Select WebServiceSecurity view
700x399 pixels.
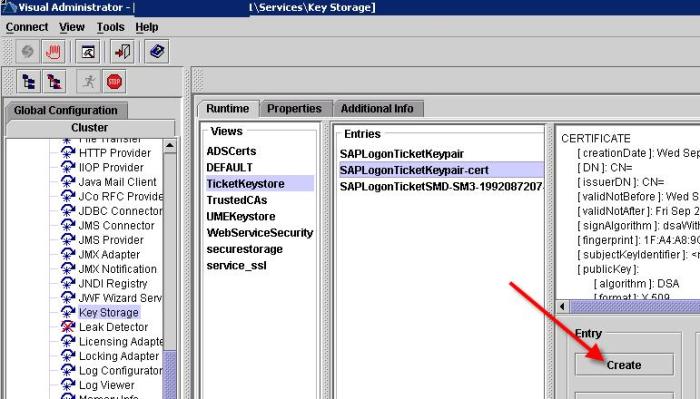pyautogui.click(x=260, y=233)
